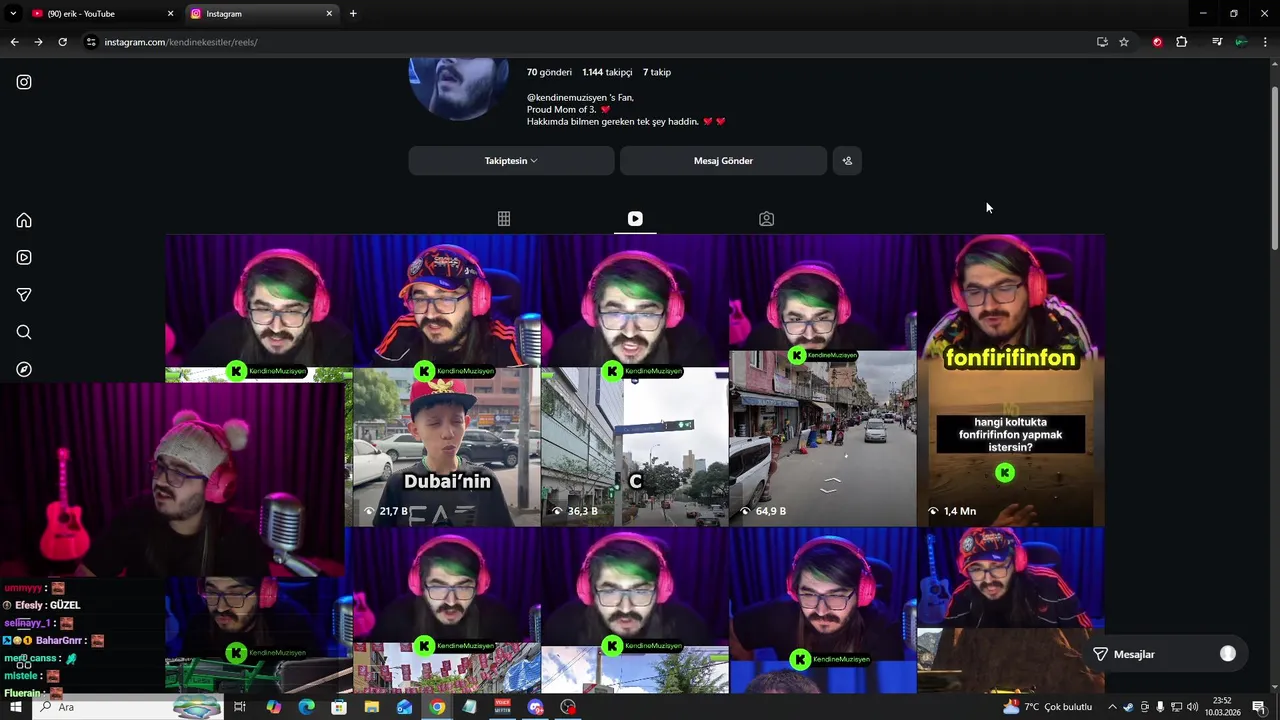Open the profile picture
1280x720 pixels.
[459, 88]
